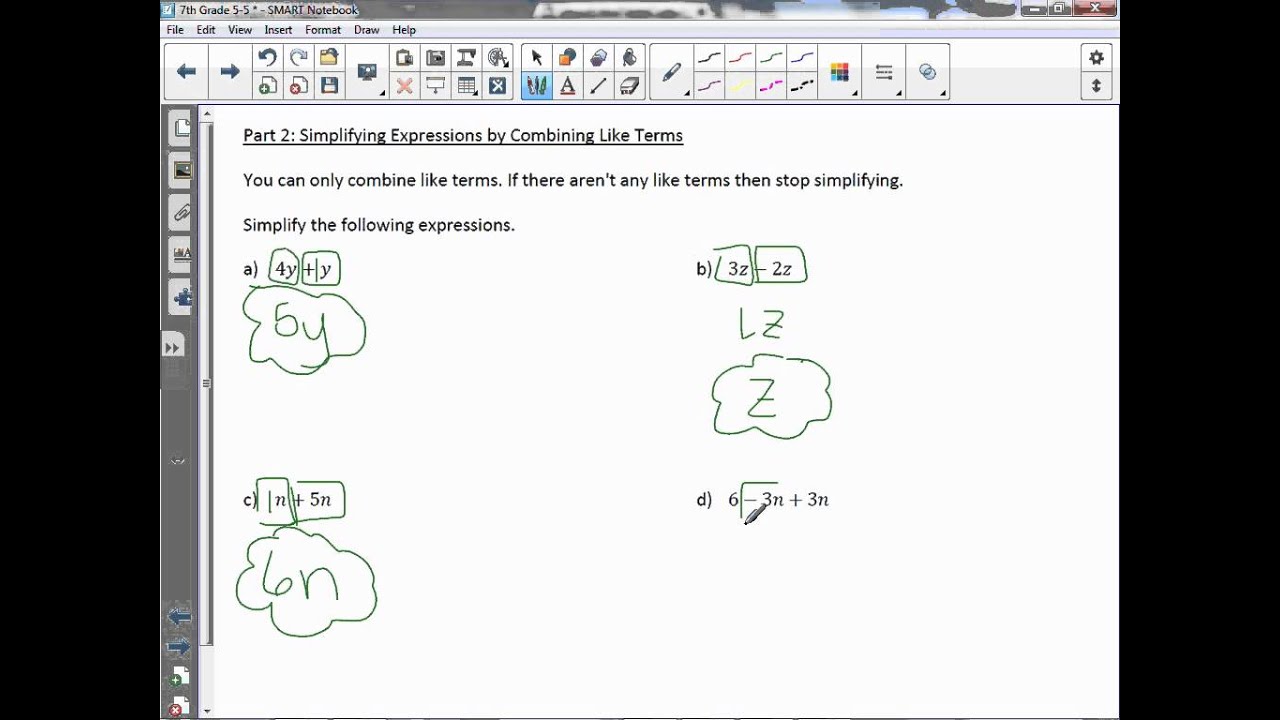The image size is (1280, 720).
Task: Open the screen capture camera icon
Action: coord(435,57)
